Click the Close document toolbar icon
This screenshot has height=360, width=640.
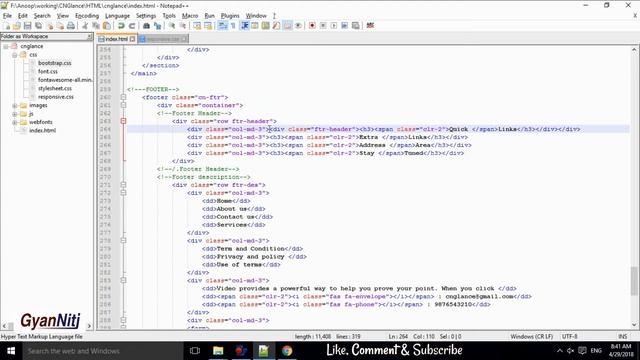50,26
